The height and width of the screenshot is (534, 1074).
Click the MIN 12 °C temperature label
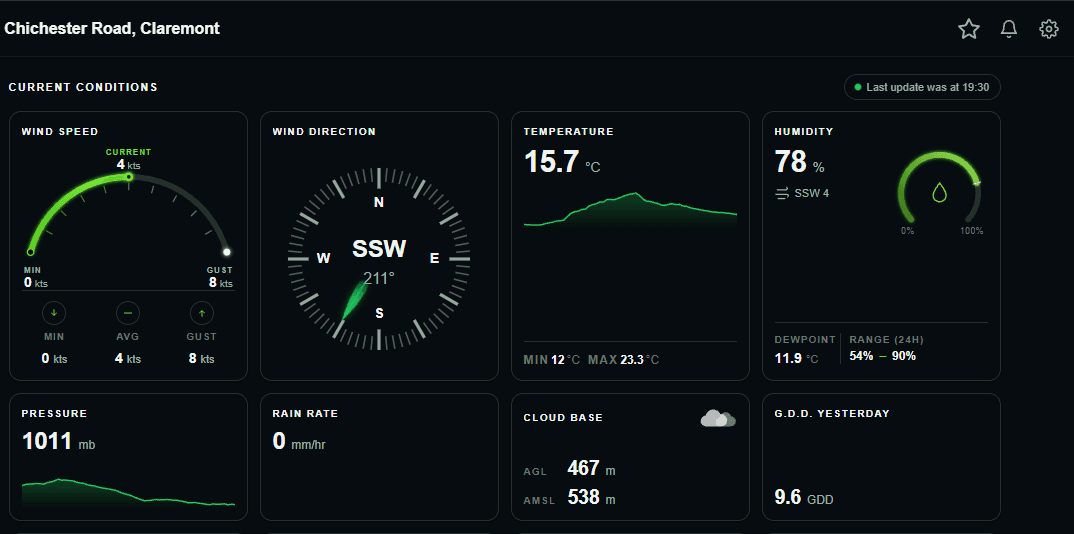pyautogui.click(x=552, y=360)
